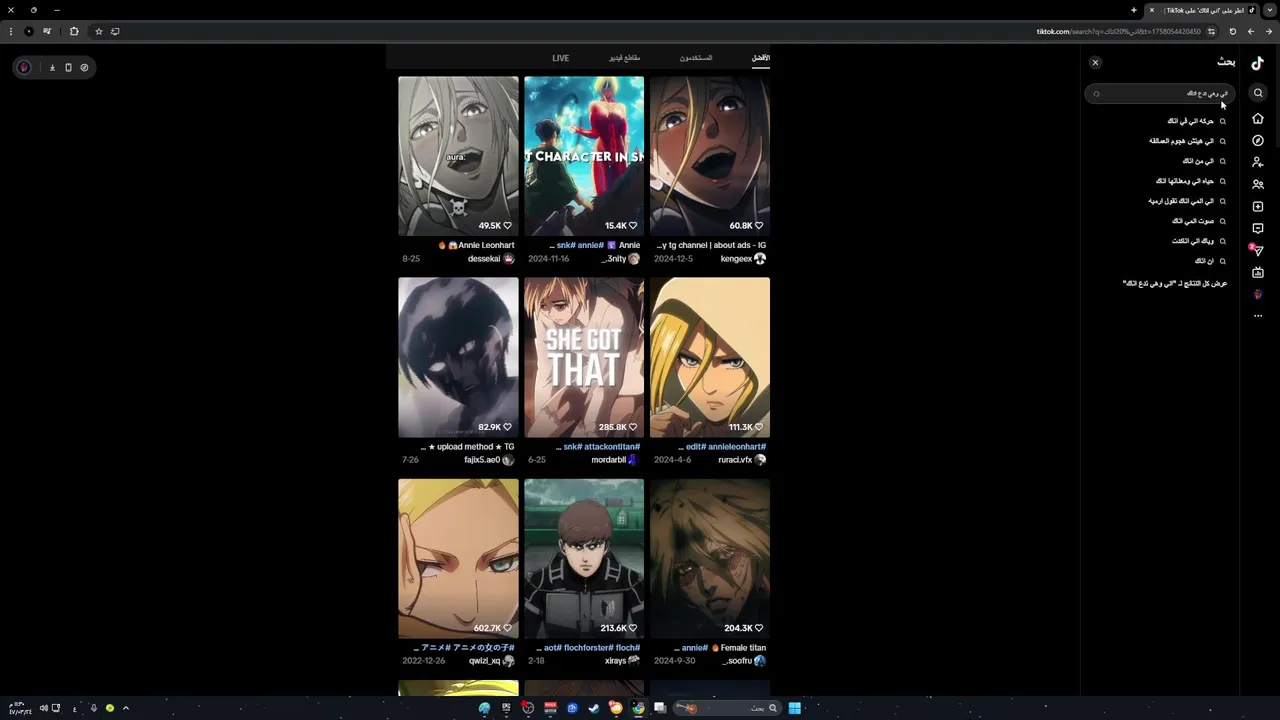Go to the Home icon in sidebar
Viewport: 1280px width, 720px height.
pos(1258,118)
